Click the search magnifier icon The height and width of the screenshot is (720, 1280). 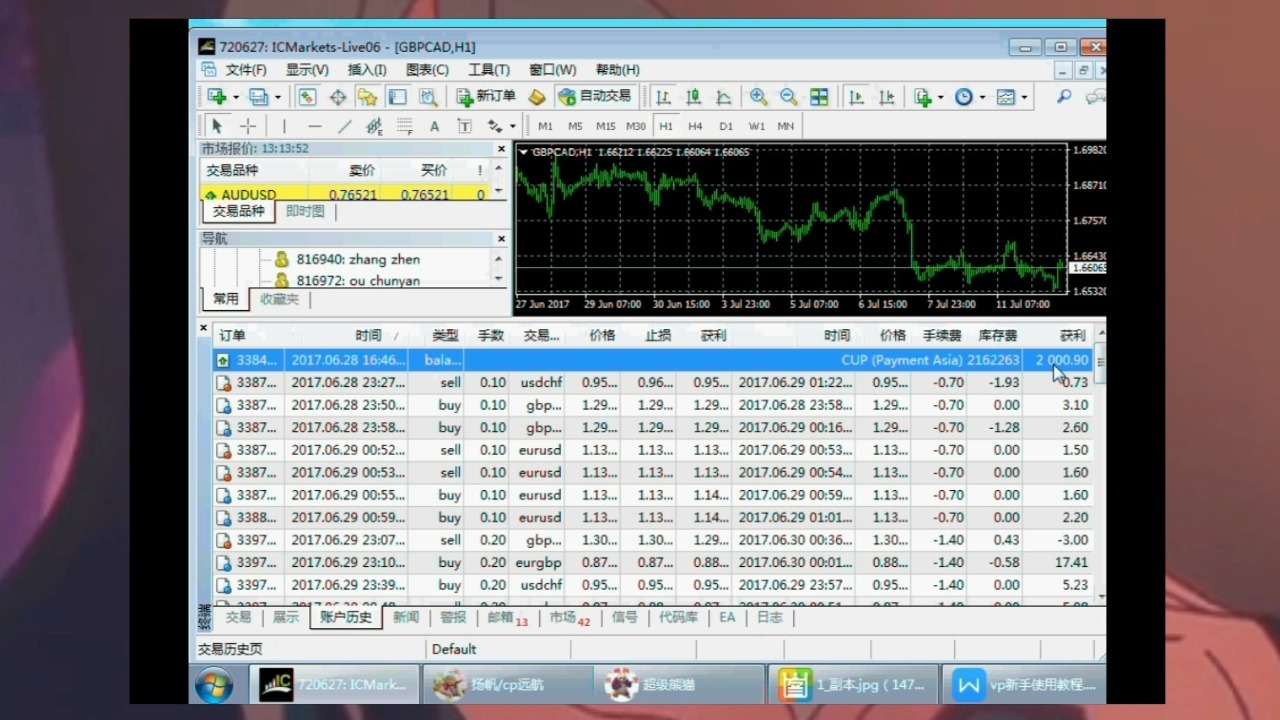point(1064,97)
